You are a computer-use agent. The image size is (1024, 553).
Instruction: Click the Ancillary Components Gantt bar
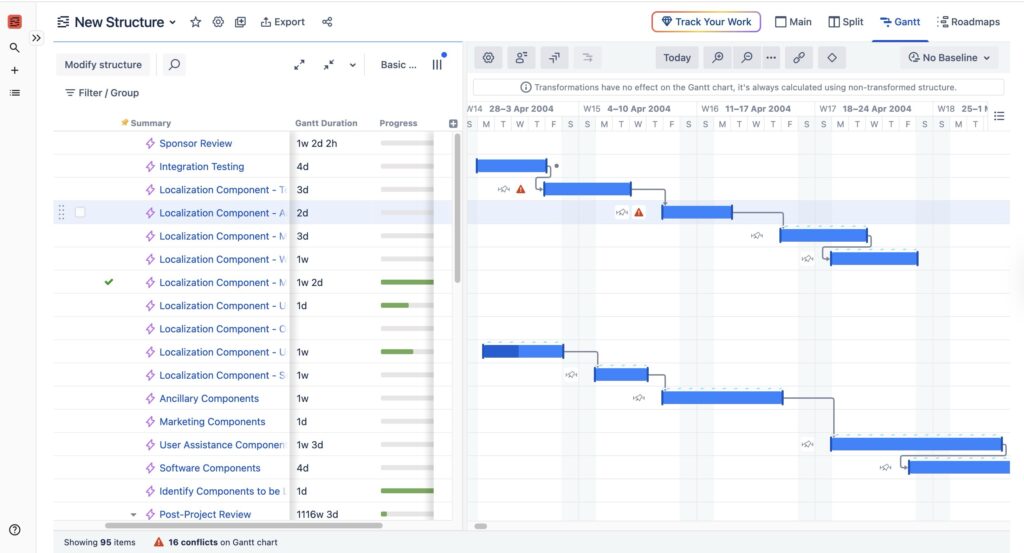[722, 397]
